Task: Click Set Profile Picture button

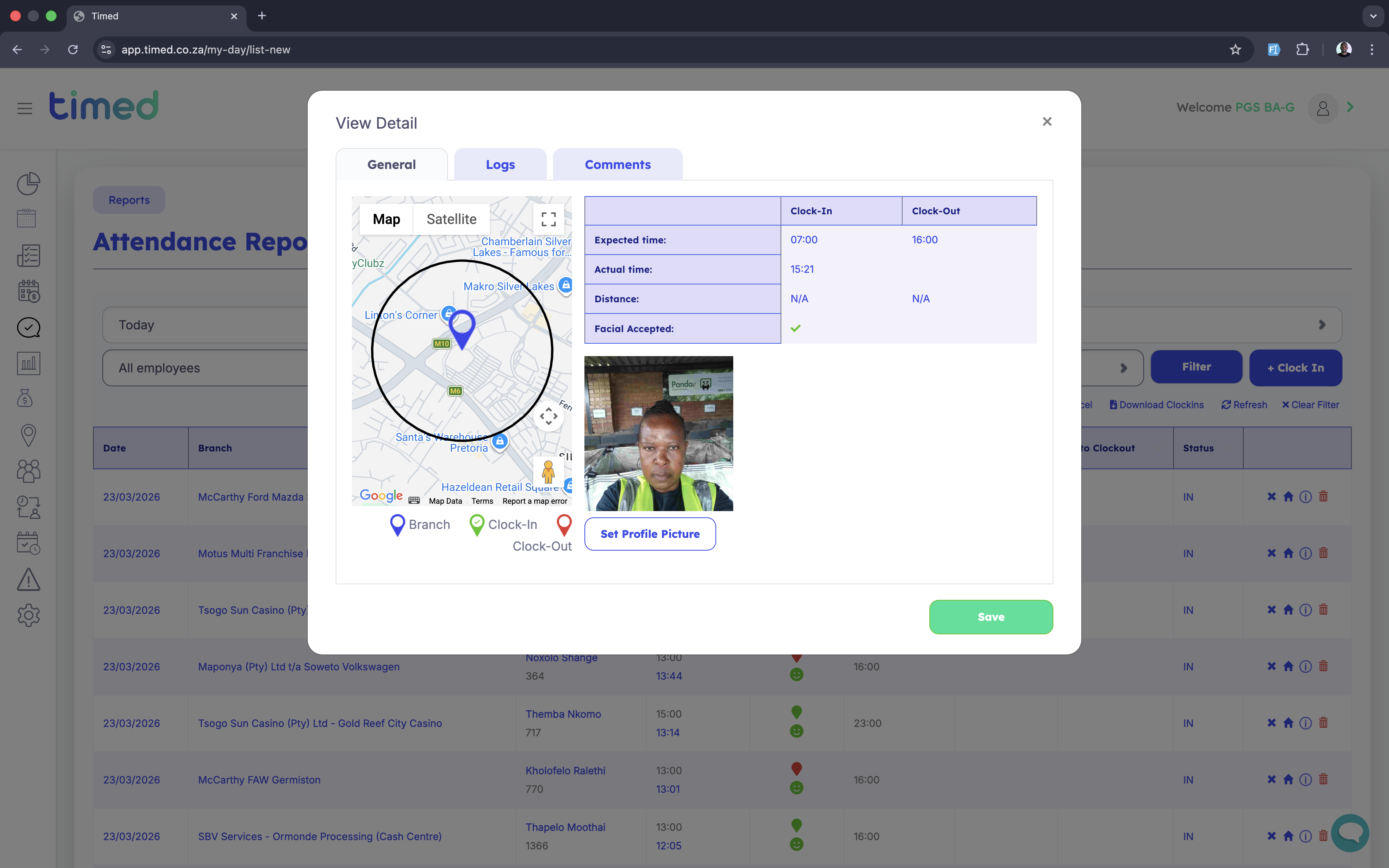Action: [650, 534]
